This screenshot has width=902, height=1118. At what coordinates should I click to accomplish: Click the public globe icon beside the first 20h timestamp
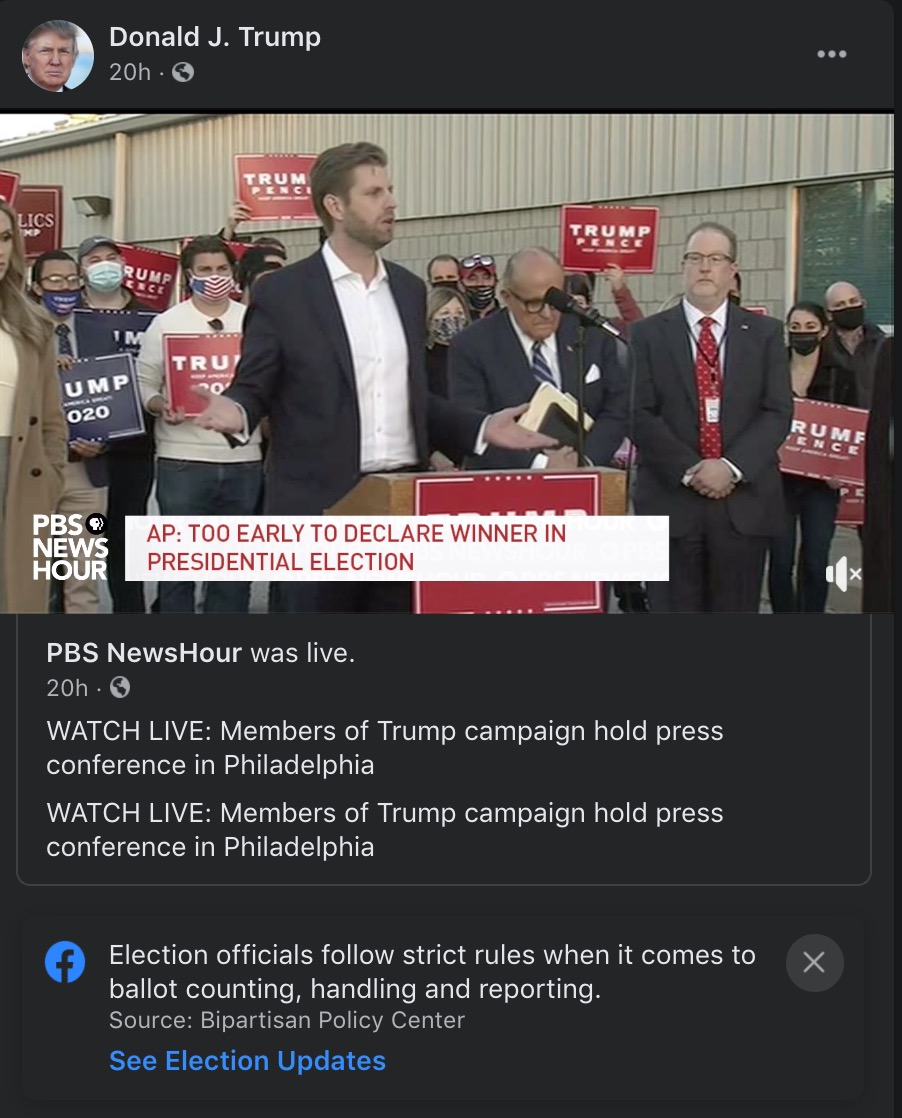click(x=183, y=72)
